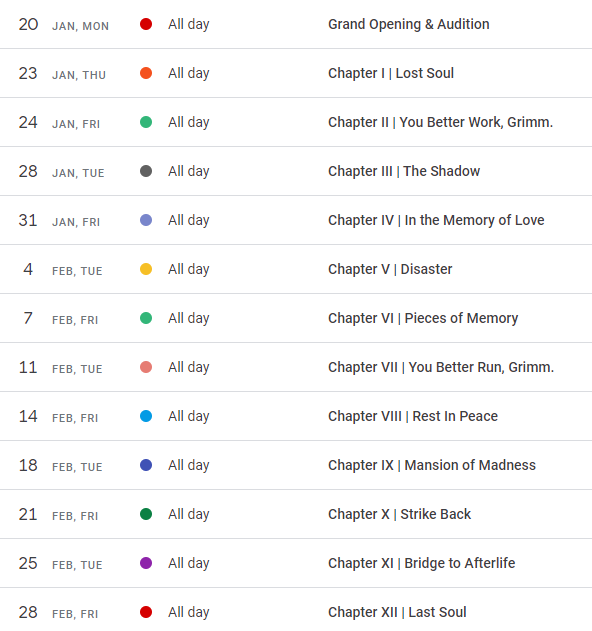Select the date 31 Jan, Fri
This screenshot has height=631, width=592.
click(59, 221)
